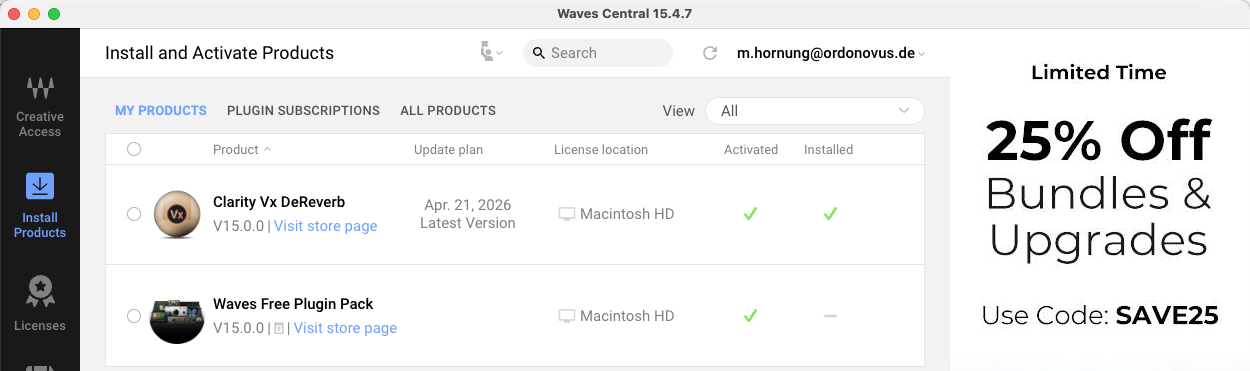Click the Waves Free Plugin Pack thumbnail
Screen dimensions: 1250x371
(x=178, y=320)
